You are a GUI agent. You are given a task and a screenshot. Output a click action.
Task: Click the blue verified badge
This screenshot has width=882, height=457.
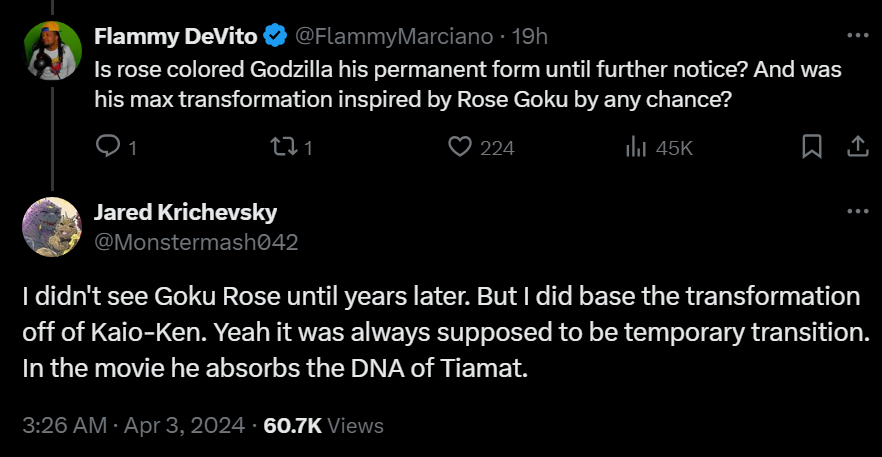(x=275, y=37)
